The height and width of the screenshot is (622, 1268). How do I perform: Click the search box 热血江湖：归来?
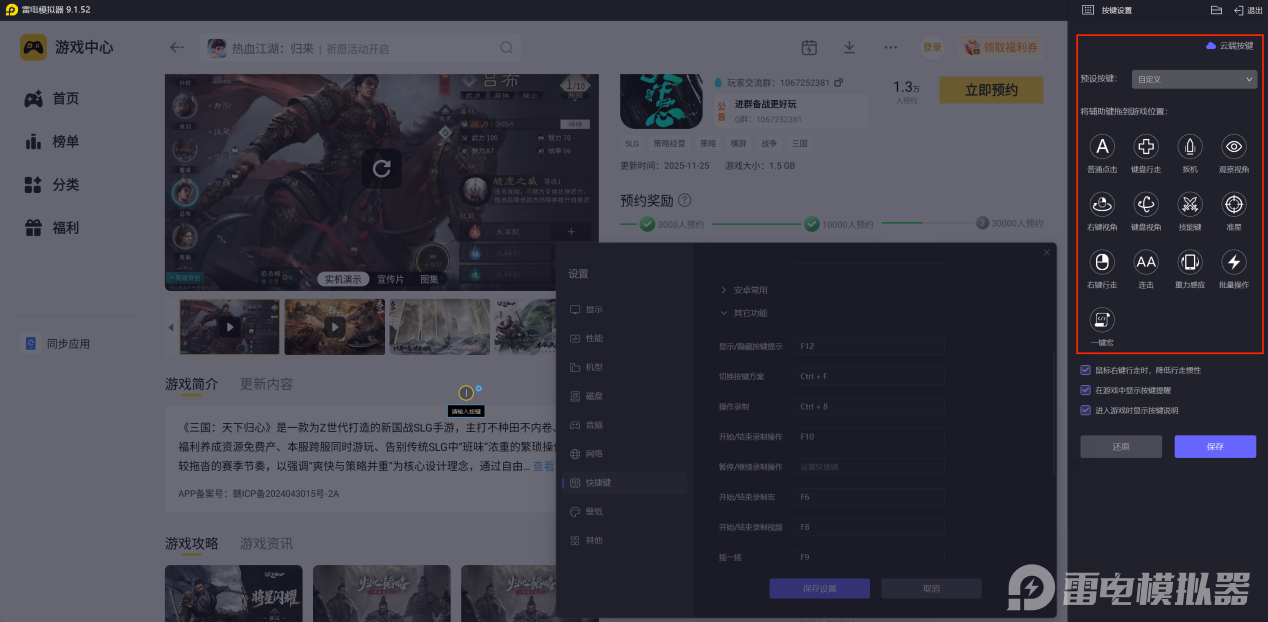click(x=361, y=47)
